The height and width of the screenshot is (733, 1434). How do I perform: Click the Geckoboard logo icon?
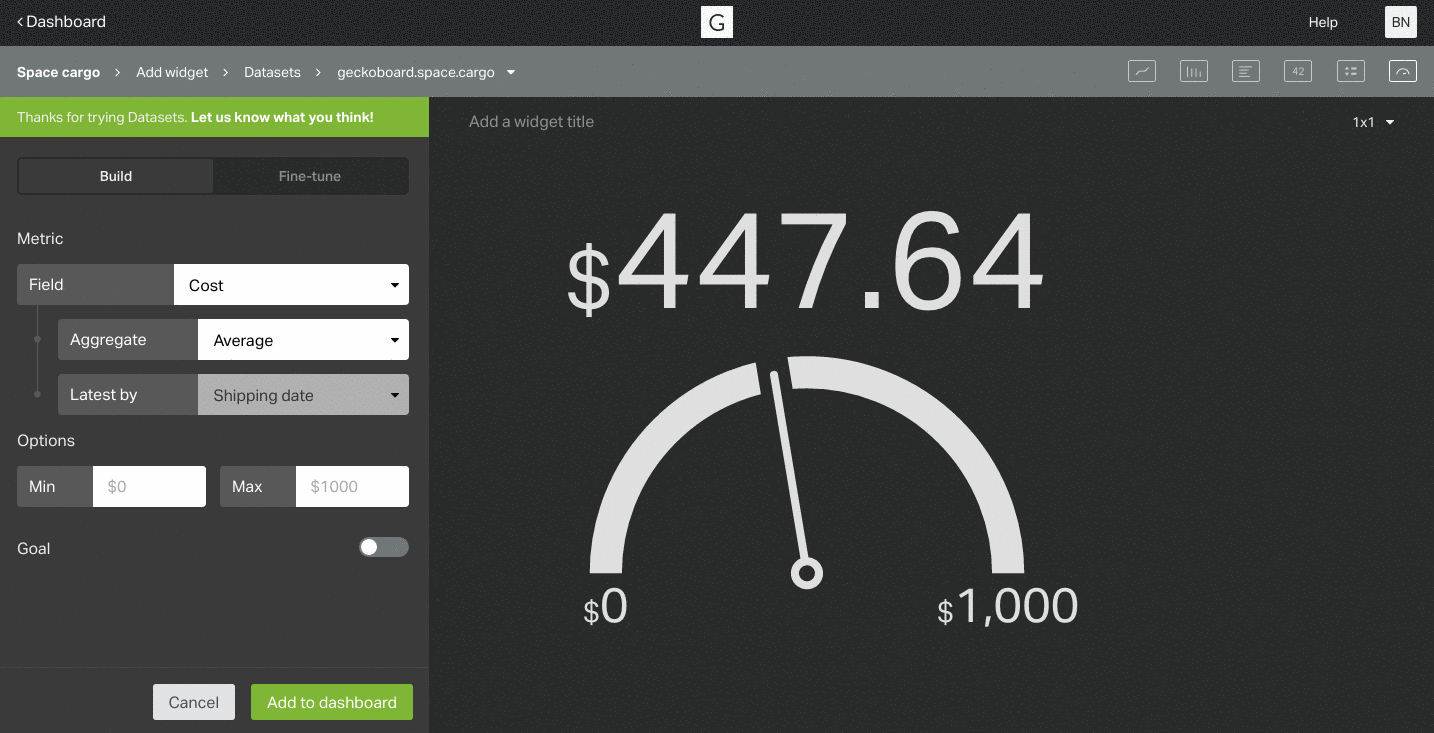717,22
